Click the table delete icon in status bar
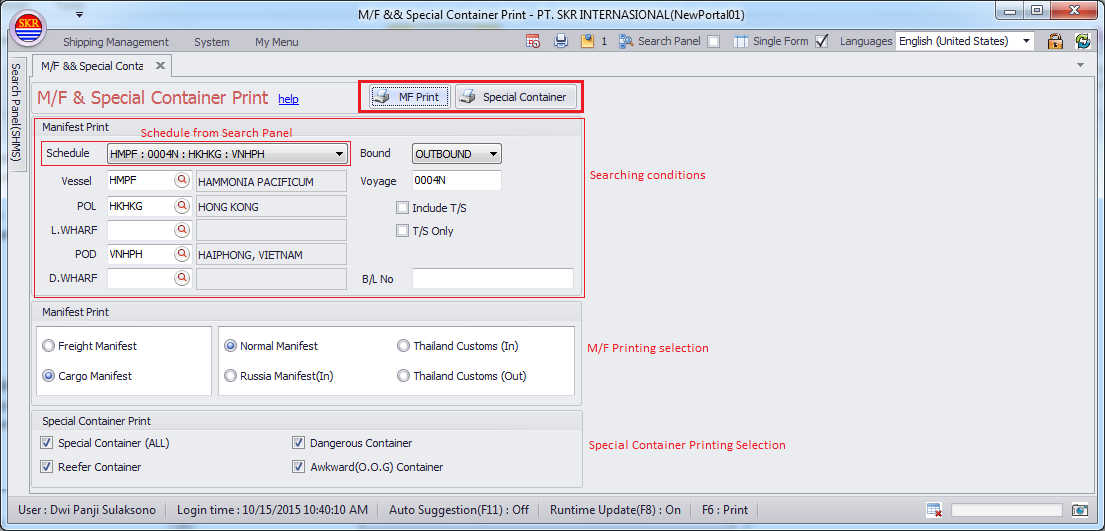The height and width of the screenshot is (531, 1105). (934, 510)
